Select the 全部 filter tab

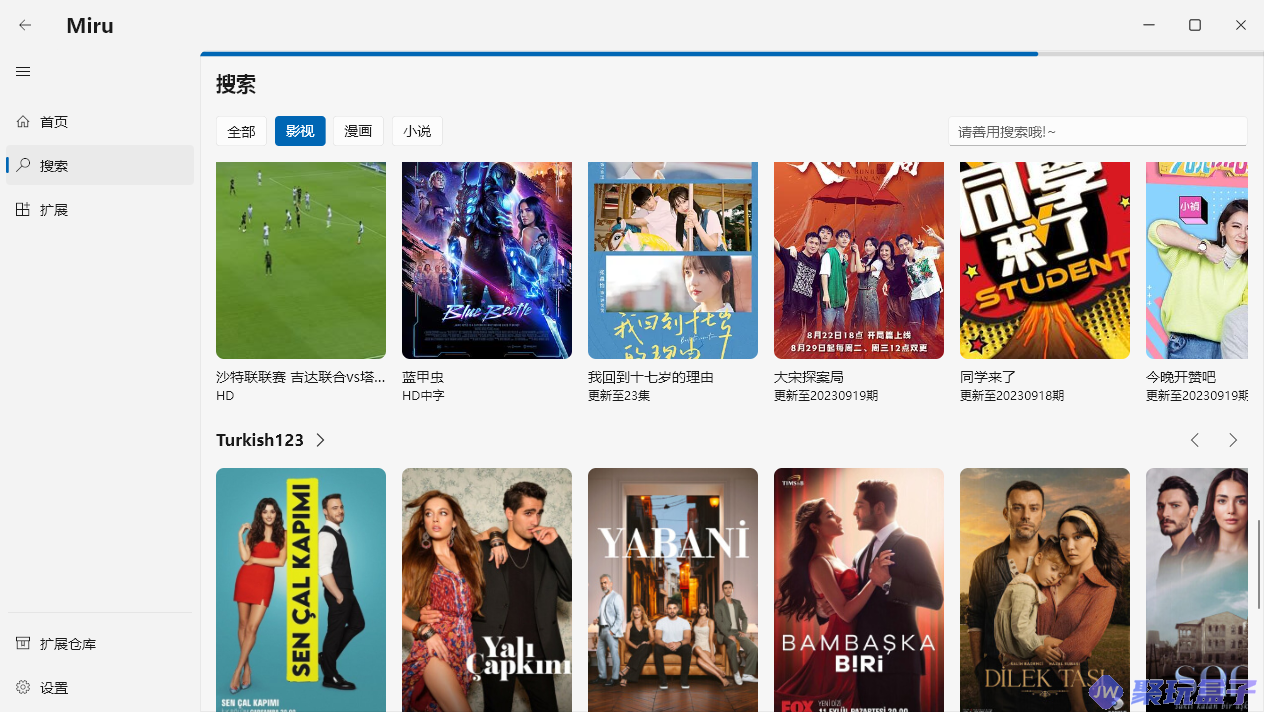241,131
